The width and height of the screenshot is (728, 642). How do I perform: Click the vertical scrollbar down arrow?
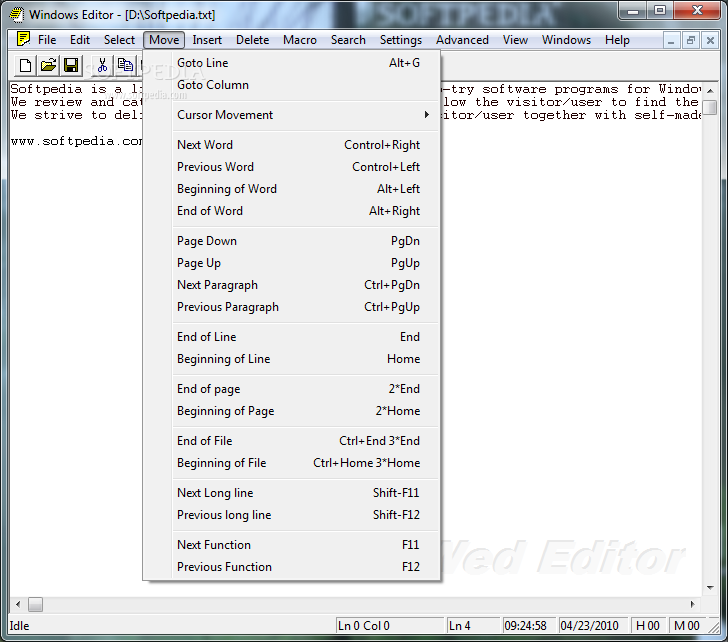pyautogui.click(x=710, y=588)
